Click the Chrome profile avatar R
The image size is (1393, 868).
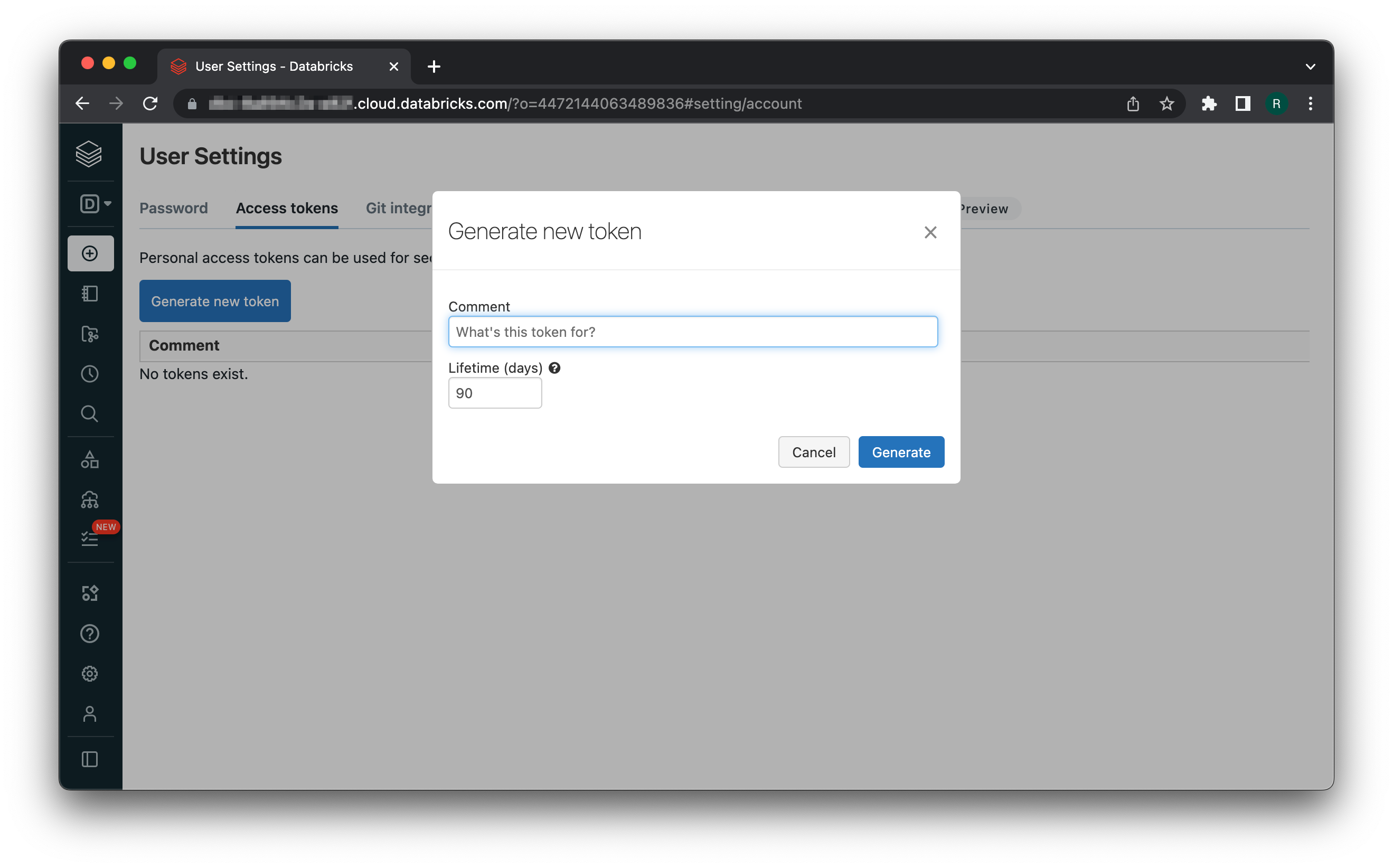(x=1276, y=104)
